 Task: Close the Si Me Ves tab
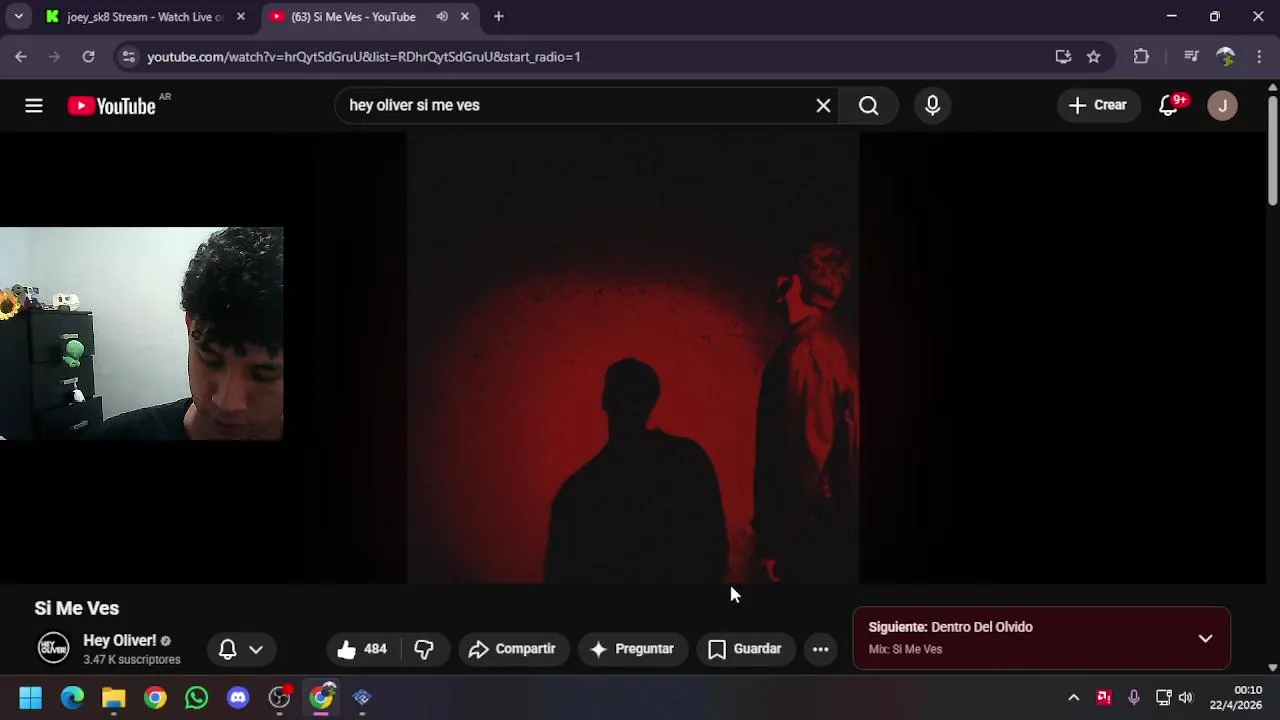pos(464,17)
